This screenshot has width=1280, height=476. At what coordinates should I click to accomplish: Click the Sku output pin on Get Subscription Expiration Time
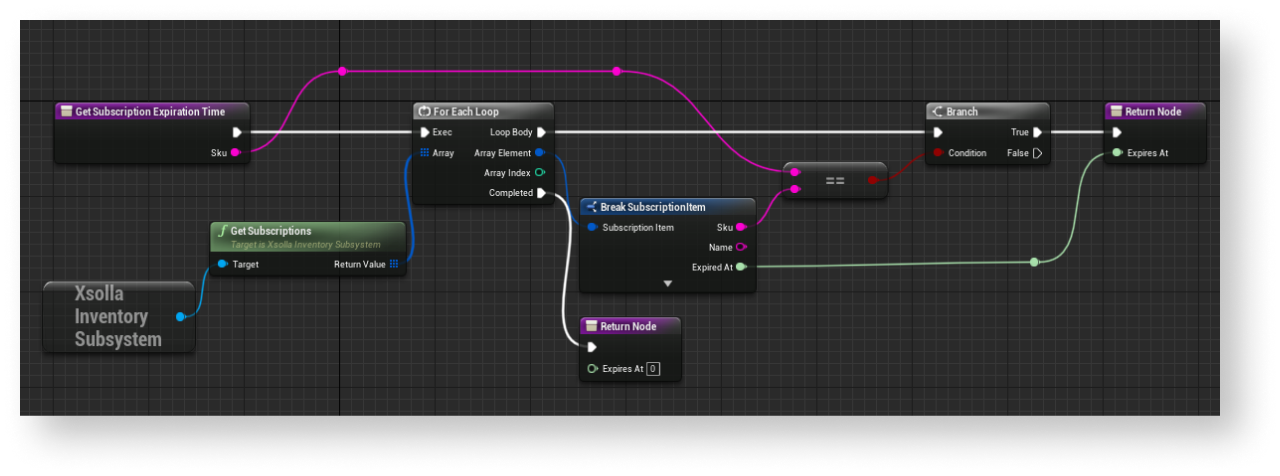click(x=236, y=153)
